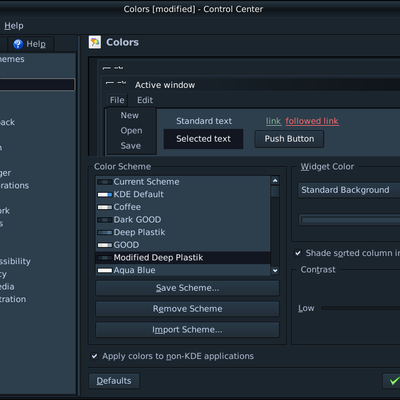Viewport: 400px width, 400px height.
Task: Click the blue question mark Help icon
Action: point(18,44)
